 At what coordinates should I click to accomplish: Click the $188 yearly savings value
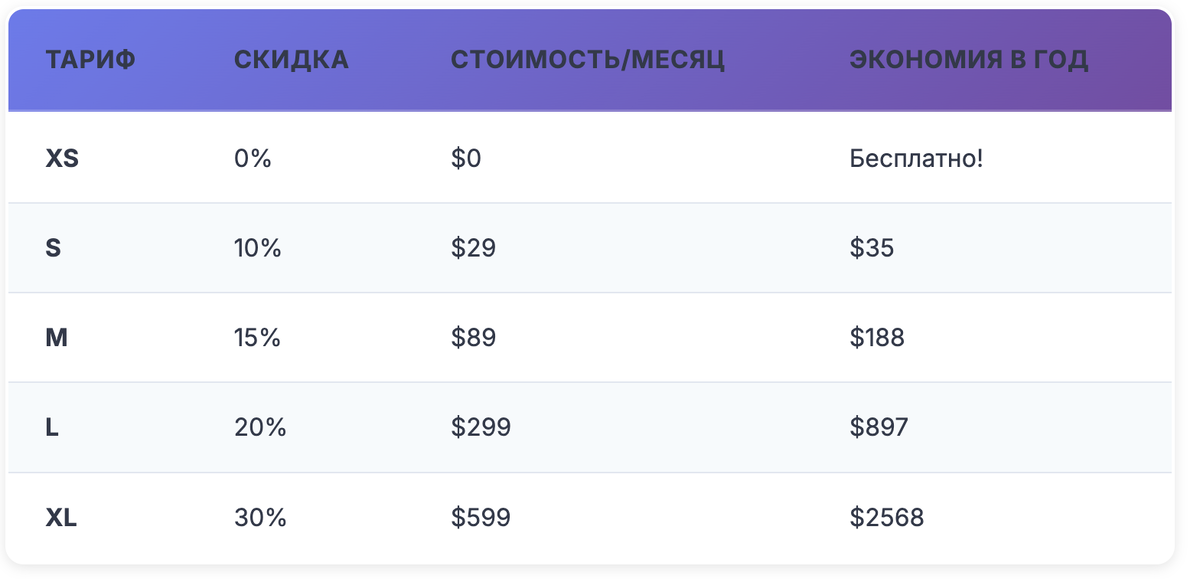coord(877,338)
